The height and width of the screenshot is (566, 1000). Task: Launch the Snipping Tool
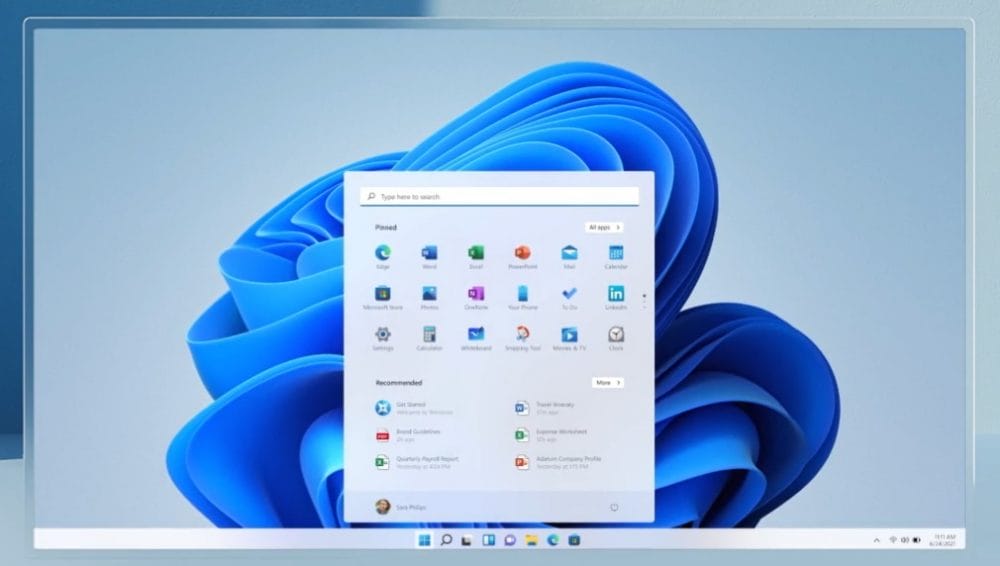pos(522,338)
